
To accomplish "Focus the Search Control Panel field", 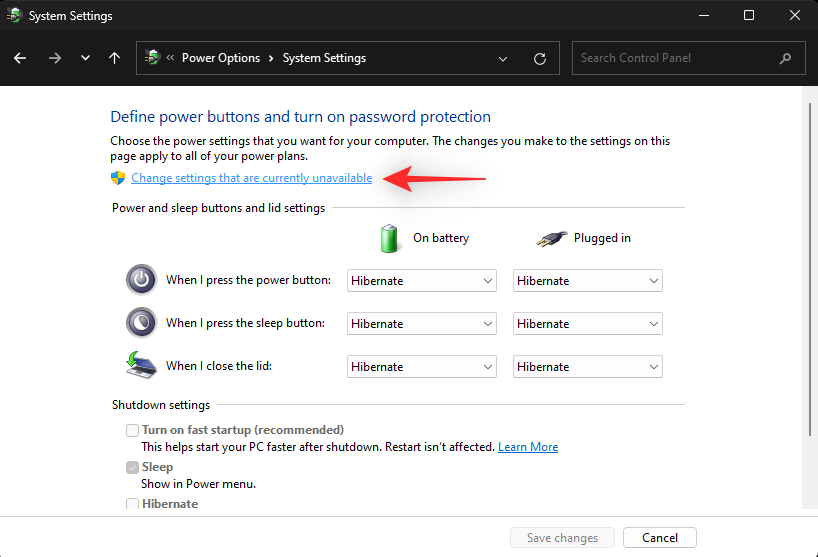I will [688, 58].
